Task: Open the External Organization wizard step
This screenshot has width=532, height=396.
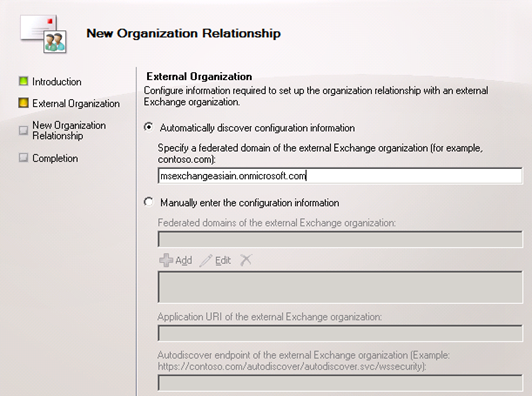Action: click(x=76, y=103)
